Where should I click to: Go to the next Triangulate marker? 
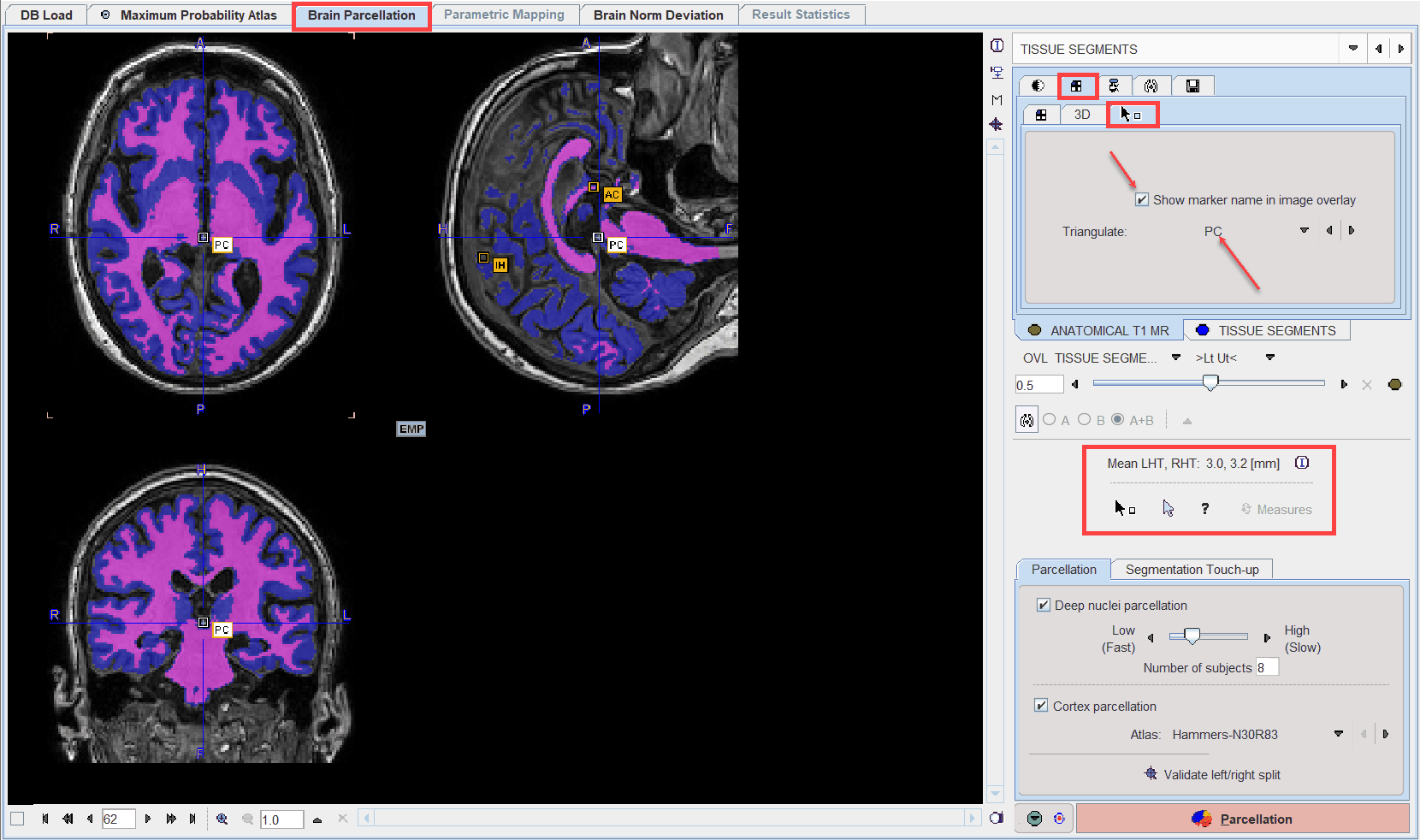1352,231
